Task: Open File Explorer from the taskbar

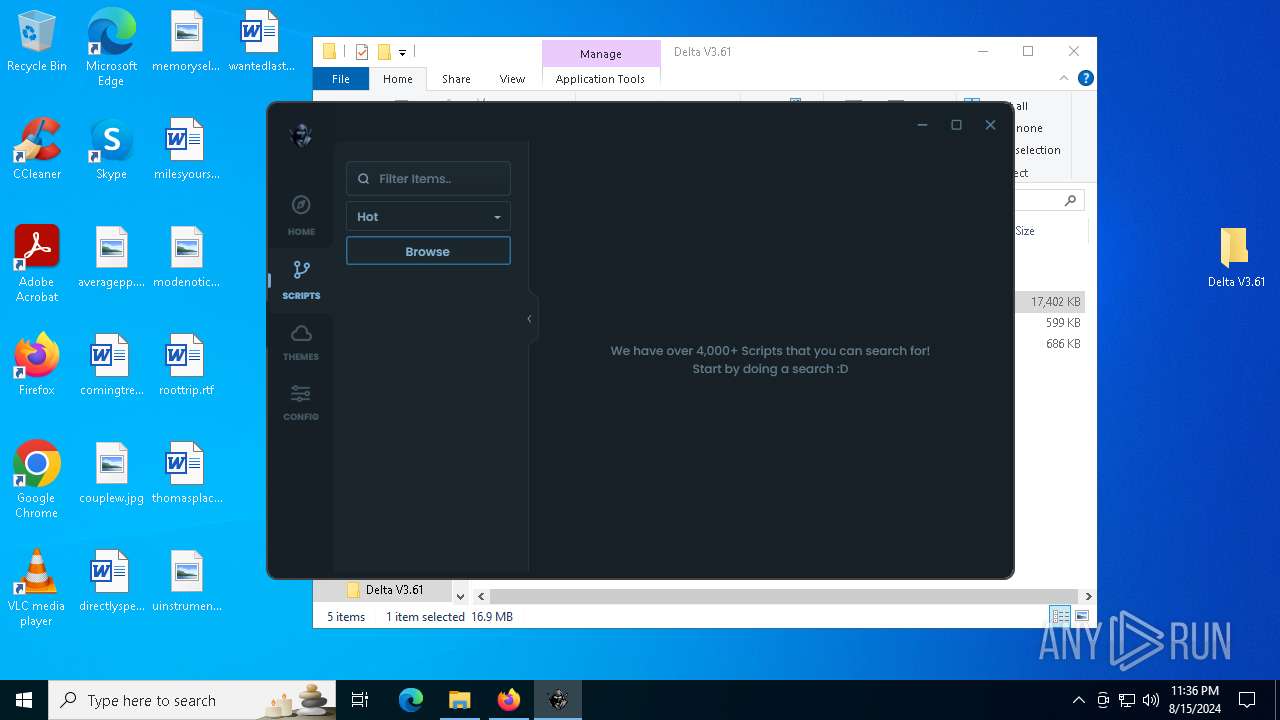Action: point(459,700)
